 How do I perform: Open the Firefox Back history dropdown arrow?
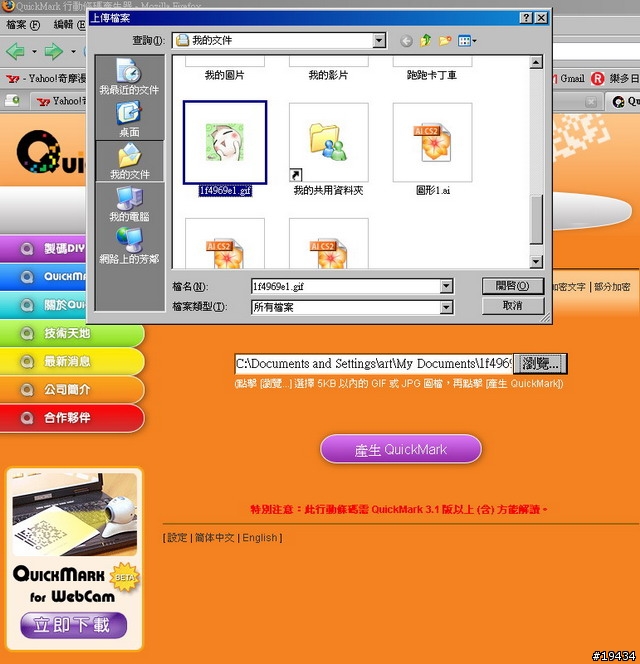(x=34, y=52)
